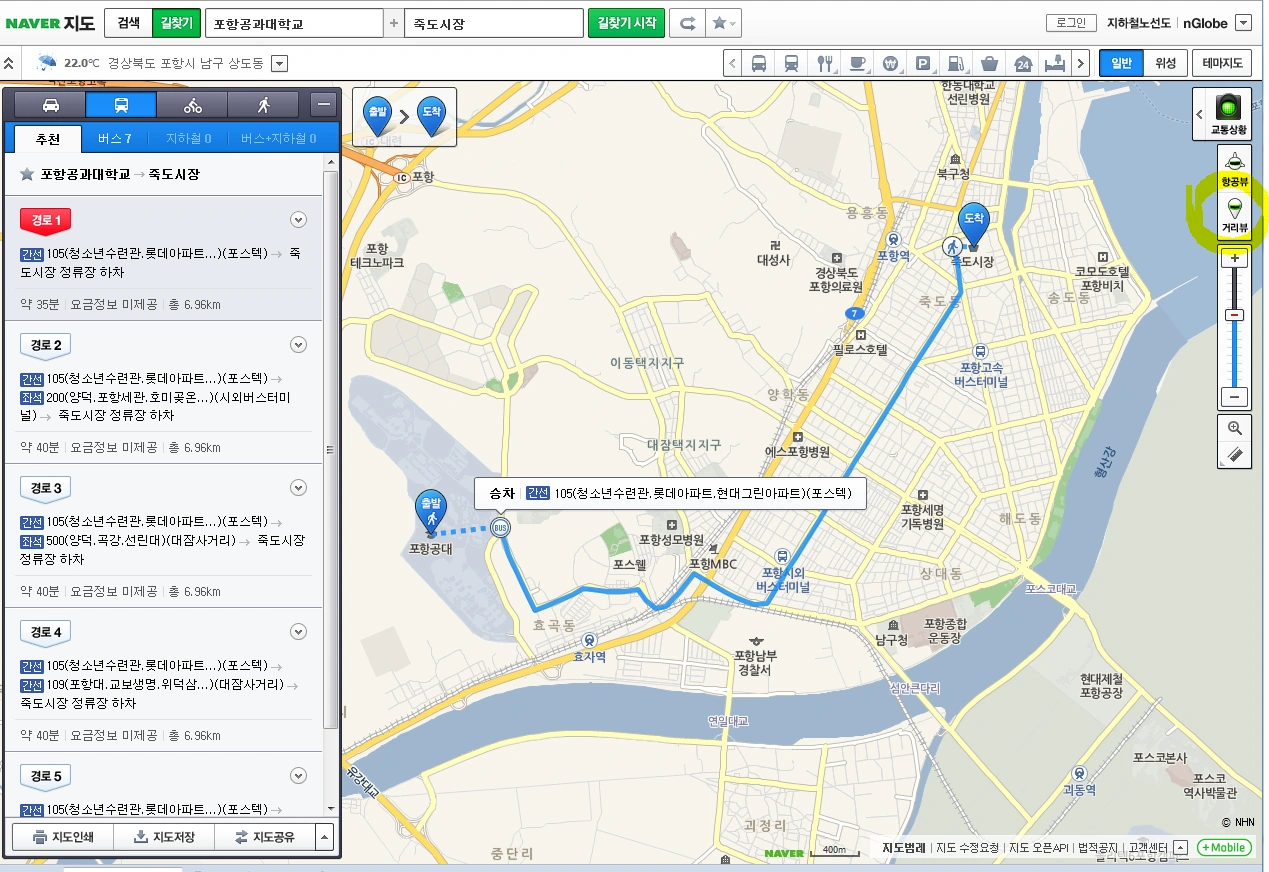This screenshot has width=1269, height=872.
Task: Open the dropdown arrow beside nGlobe
Action: [1243, 23]
